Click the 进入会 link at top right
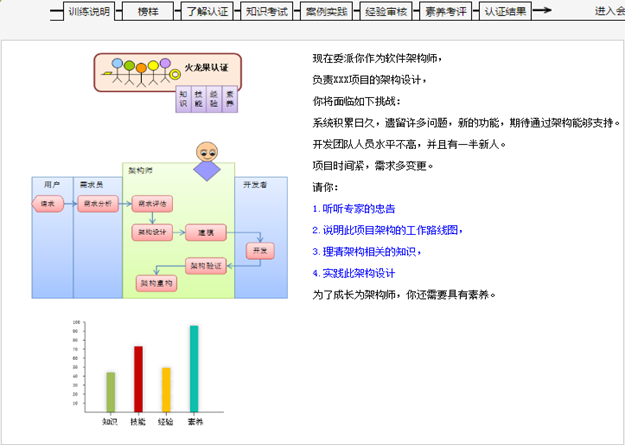 pos(608,12)
